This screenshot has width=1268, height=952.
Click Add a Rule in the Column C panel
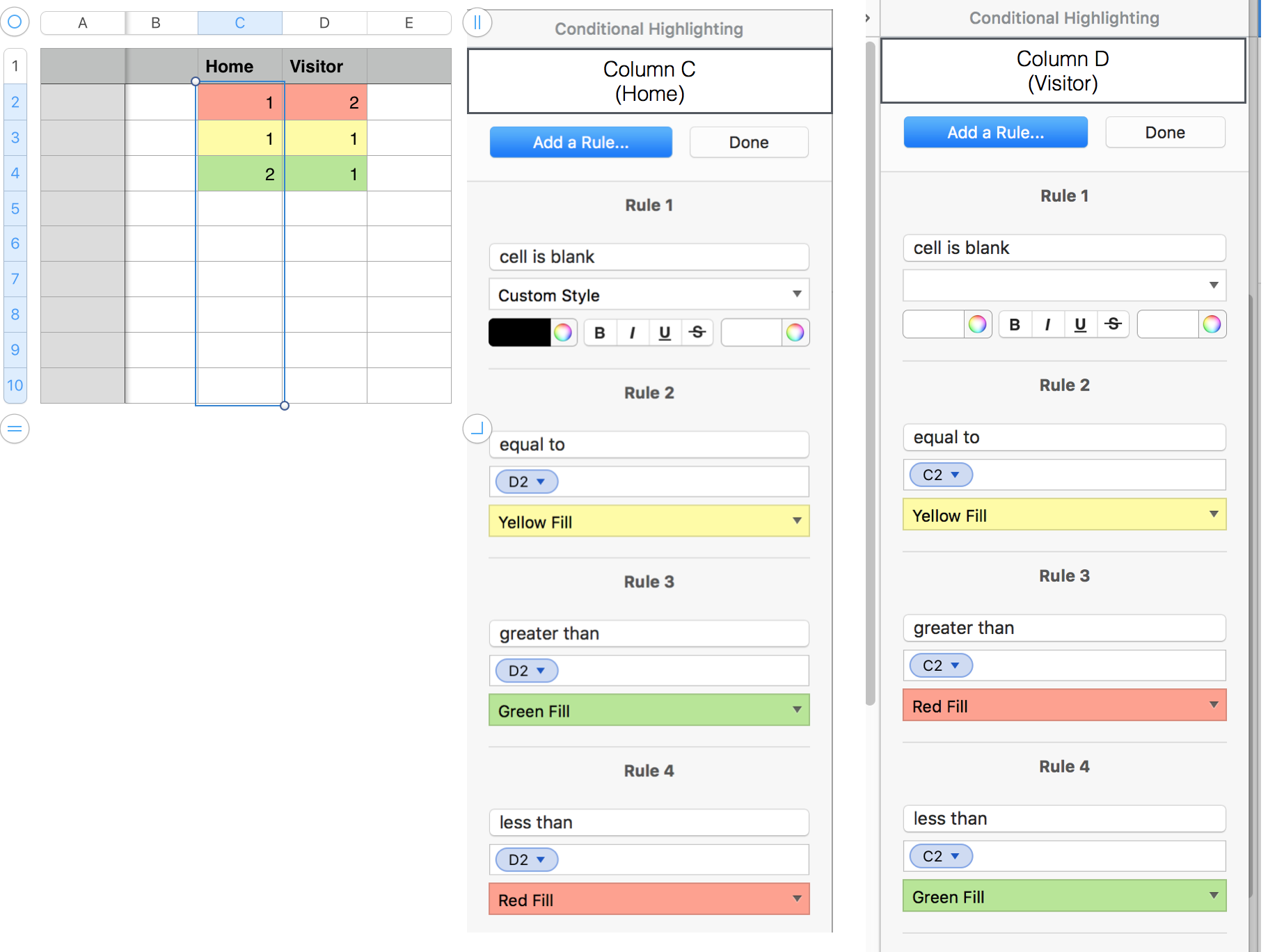pos(580,142)
